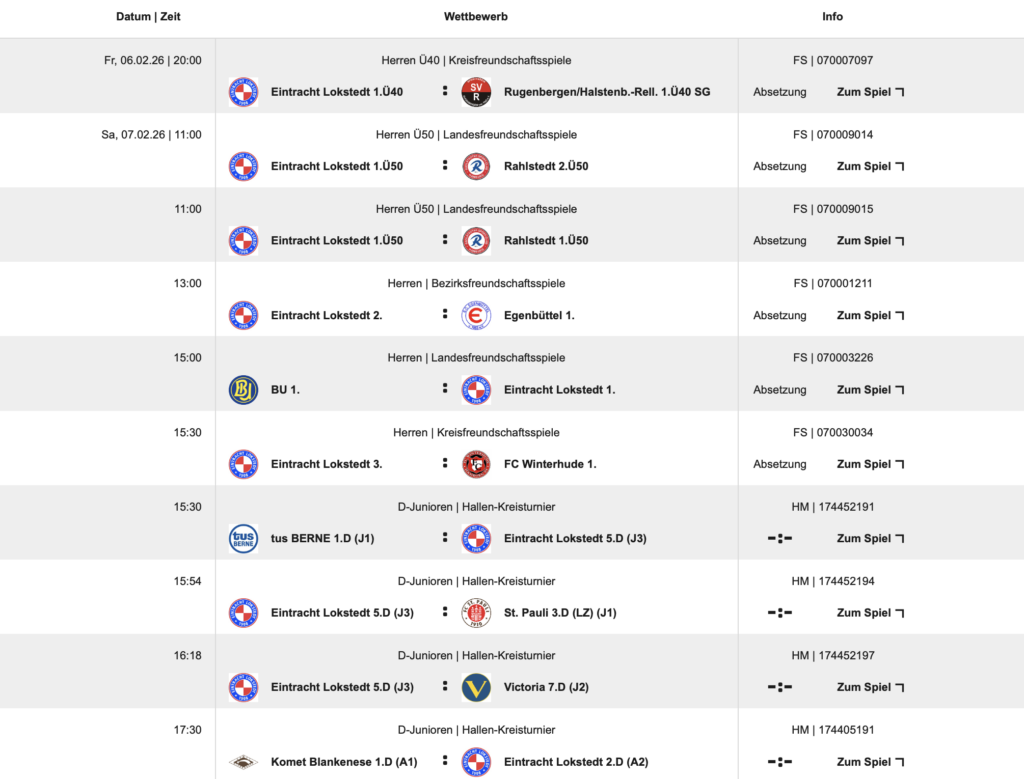The width and height of the screenshot is (1024, 779).
Task: Click the Komet Blankenese club logo
Action: coord(243,762)
